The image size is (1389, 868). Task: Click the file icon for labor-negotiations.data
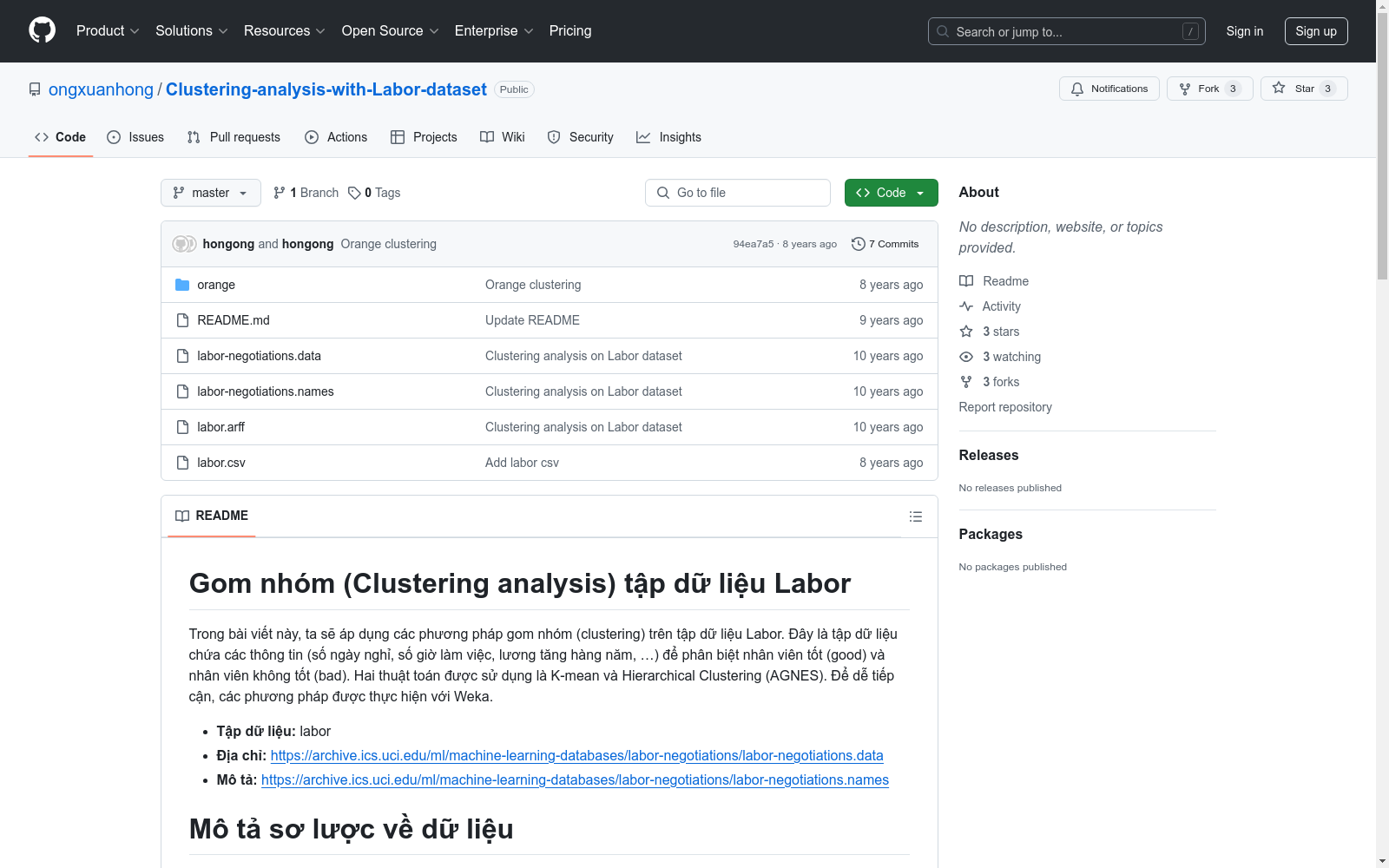[x=182, y=356]
